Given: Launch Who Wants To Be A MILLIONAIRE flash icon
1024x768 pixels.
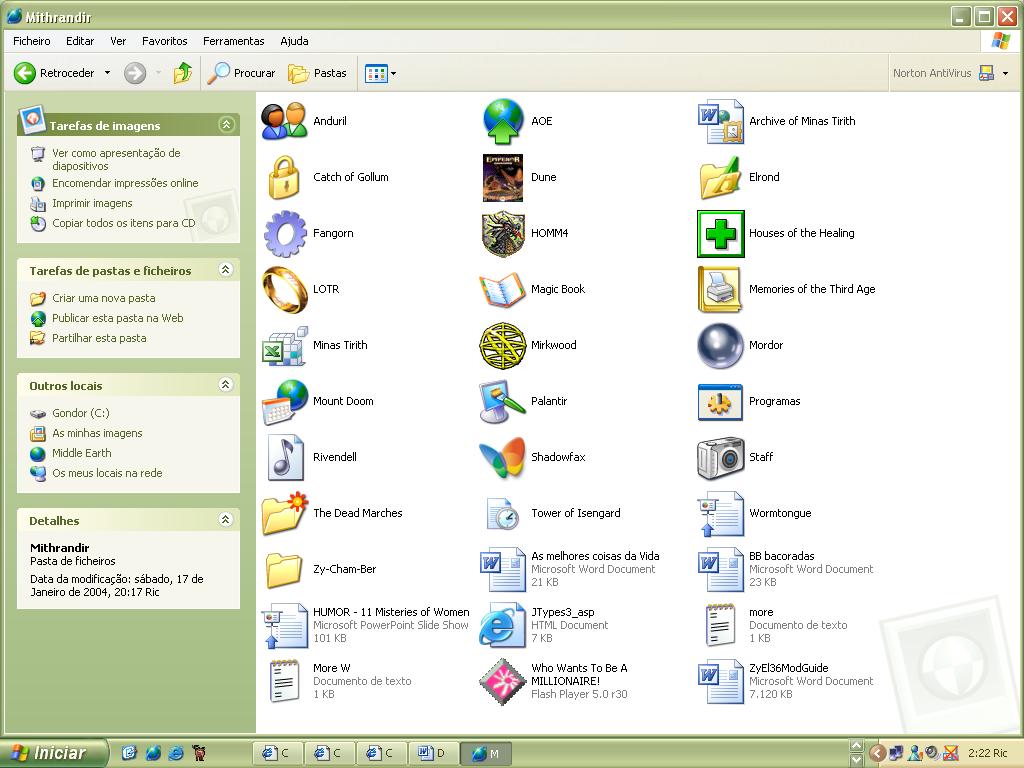Looking at the screenshot, I should pos(503,682).
